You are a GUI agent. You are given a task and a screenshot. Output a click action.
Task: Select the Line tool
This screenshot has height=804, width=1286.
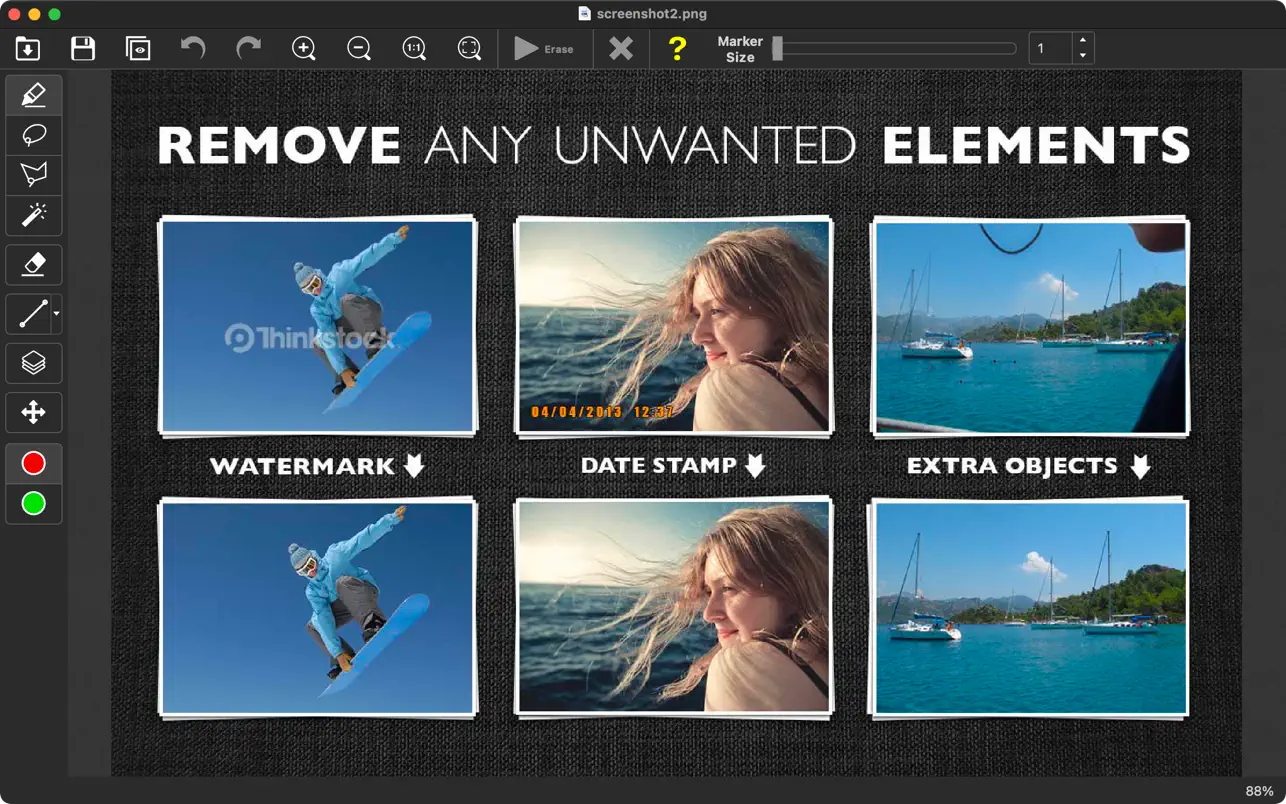[31, 314]
